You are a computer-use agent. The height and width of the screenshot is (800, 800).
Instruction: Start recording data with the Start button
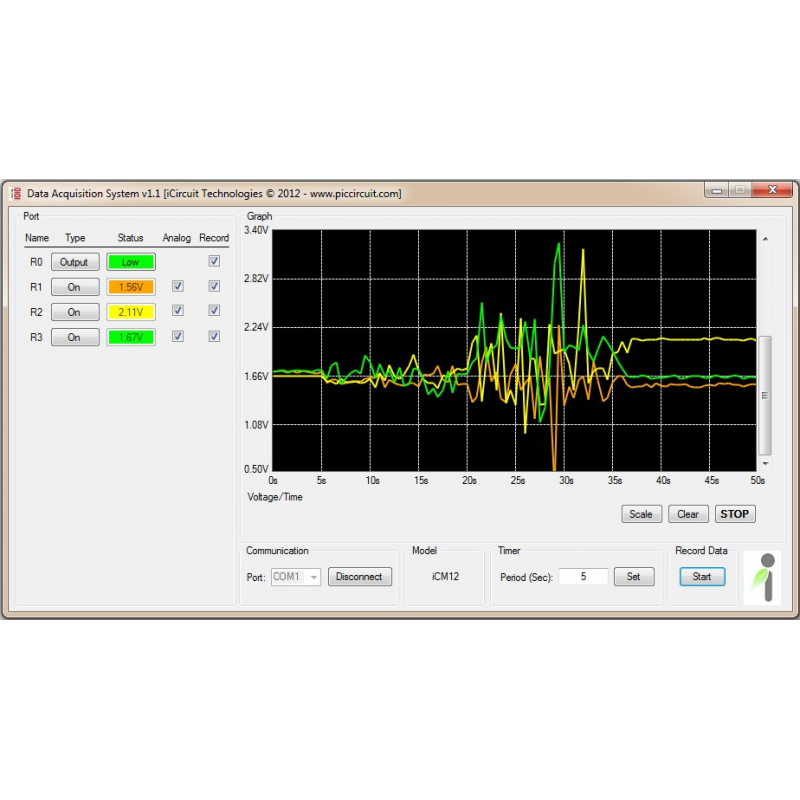[702, 576]
